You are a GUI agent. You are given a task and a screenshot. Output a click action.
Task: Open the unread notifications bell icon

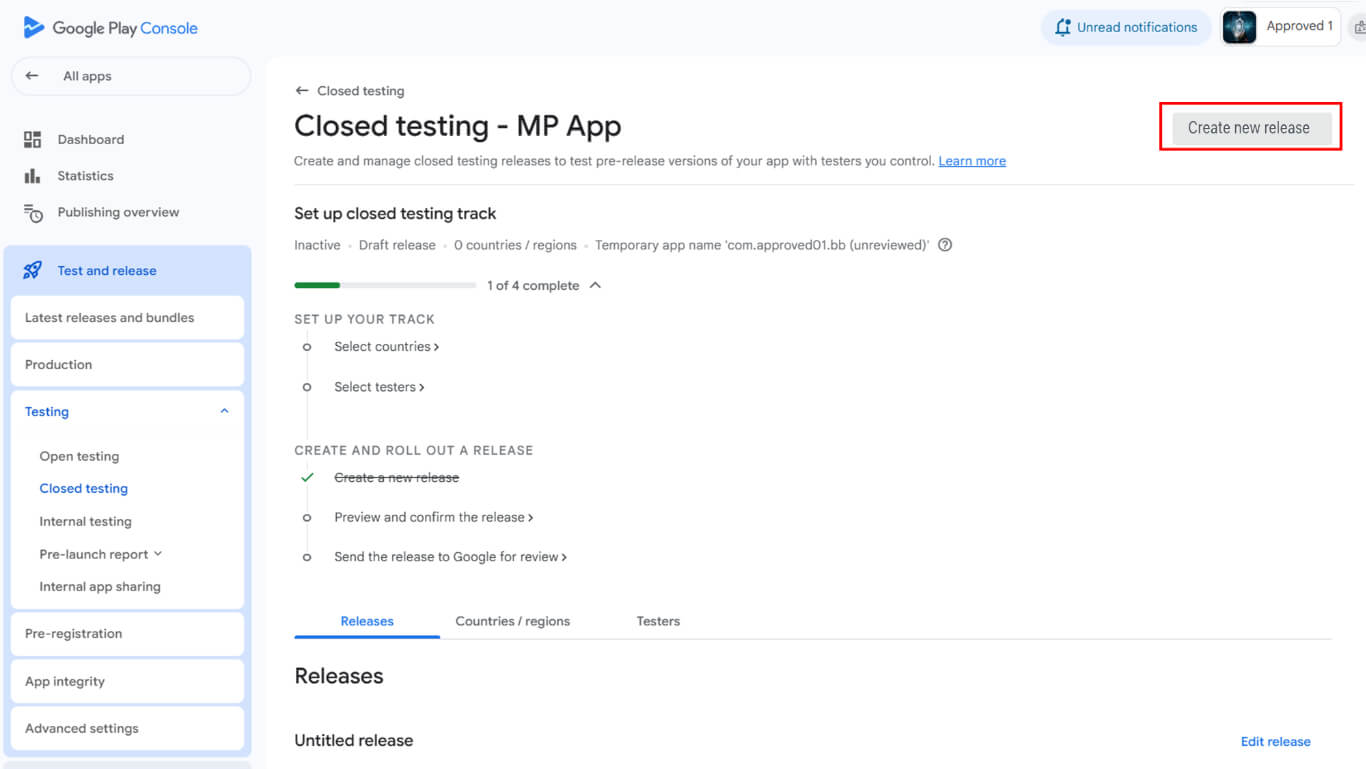pos(1062,28)
